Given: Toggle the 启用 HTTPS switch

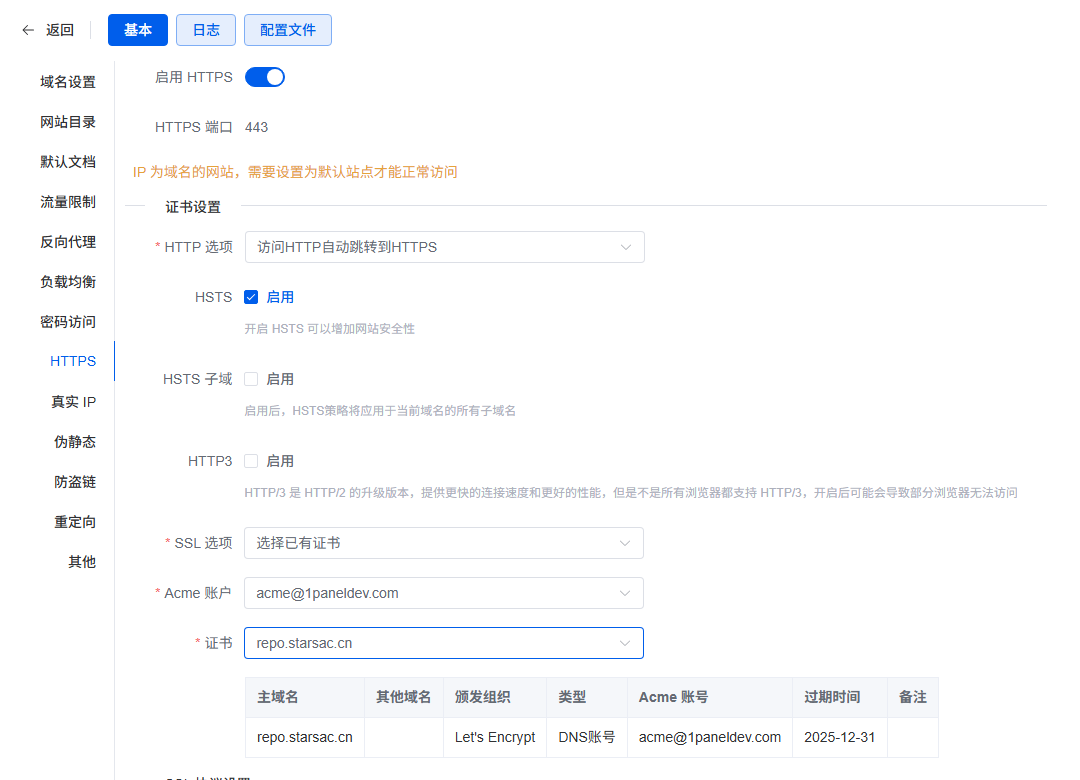Looking at the screenshot, I should click(x=265, y=77).
